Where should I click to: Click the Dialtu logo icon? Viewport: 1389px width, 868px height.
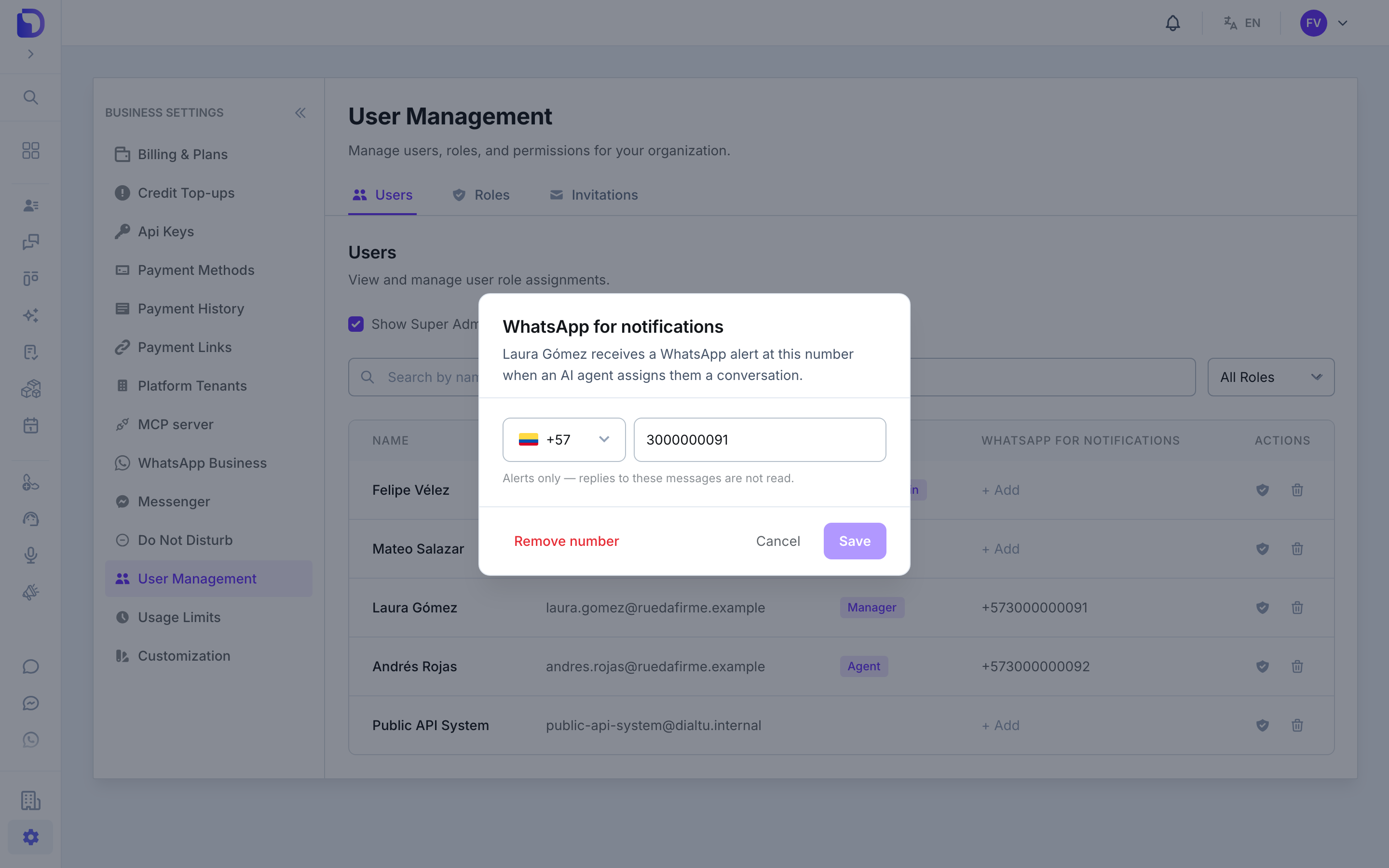[30, 23]
